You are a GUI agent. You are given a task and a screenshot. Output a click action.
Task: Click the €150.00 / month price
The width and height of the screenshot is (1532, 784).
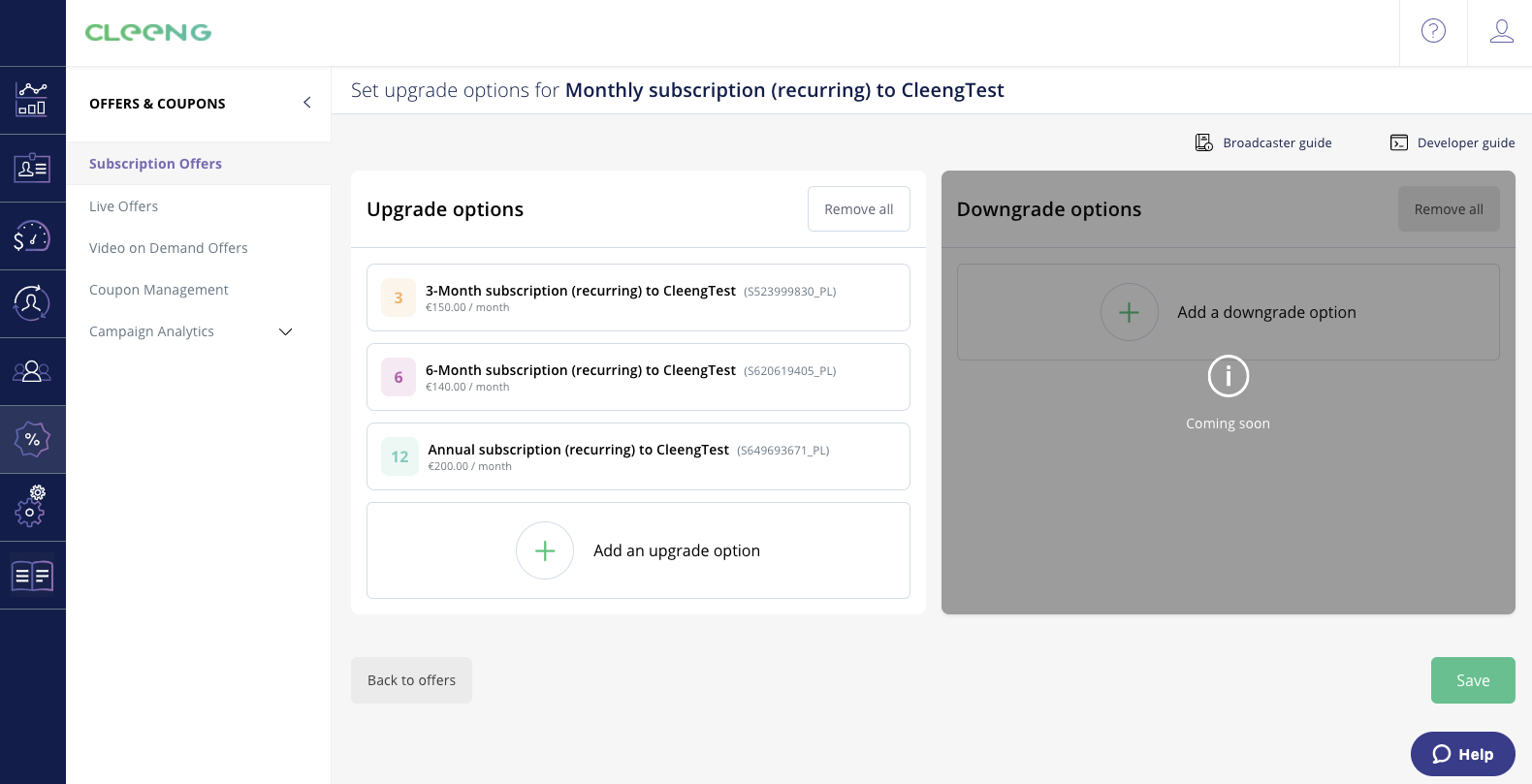point(467,307)
